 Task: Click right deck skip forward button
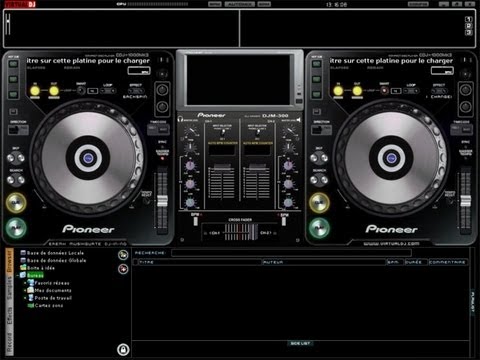(324, 158)
